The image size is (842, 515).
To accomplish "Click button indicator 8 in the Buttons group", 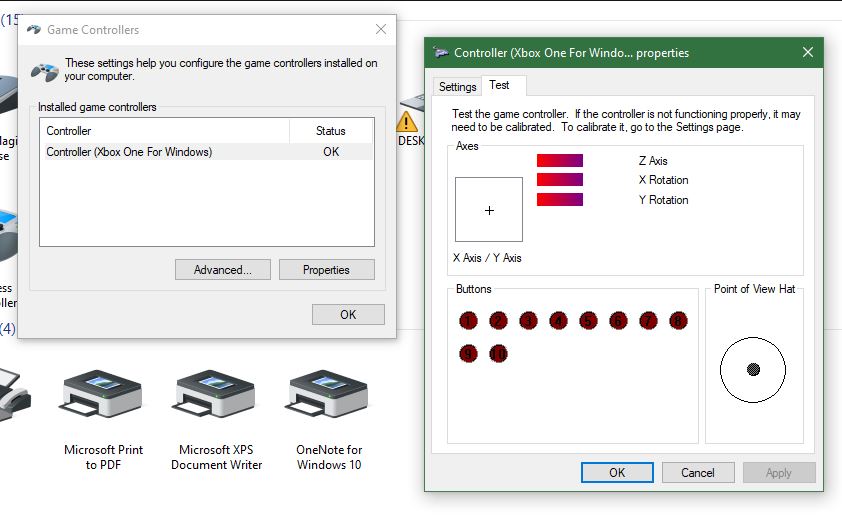I will coord(678,321).
